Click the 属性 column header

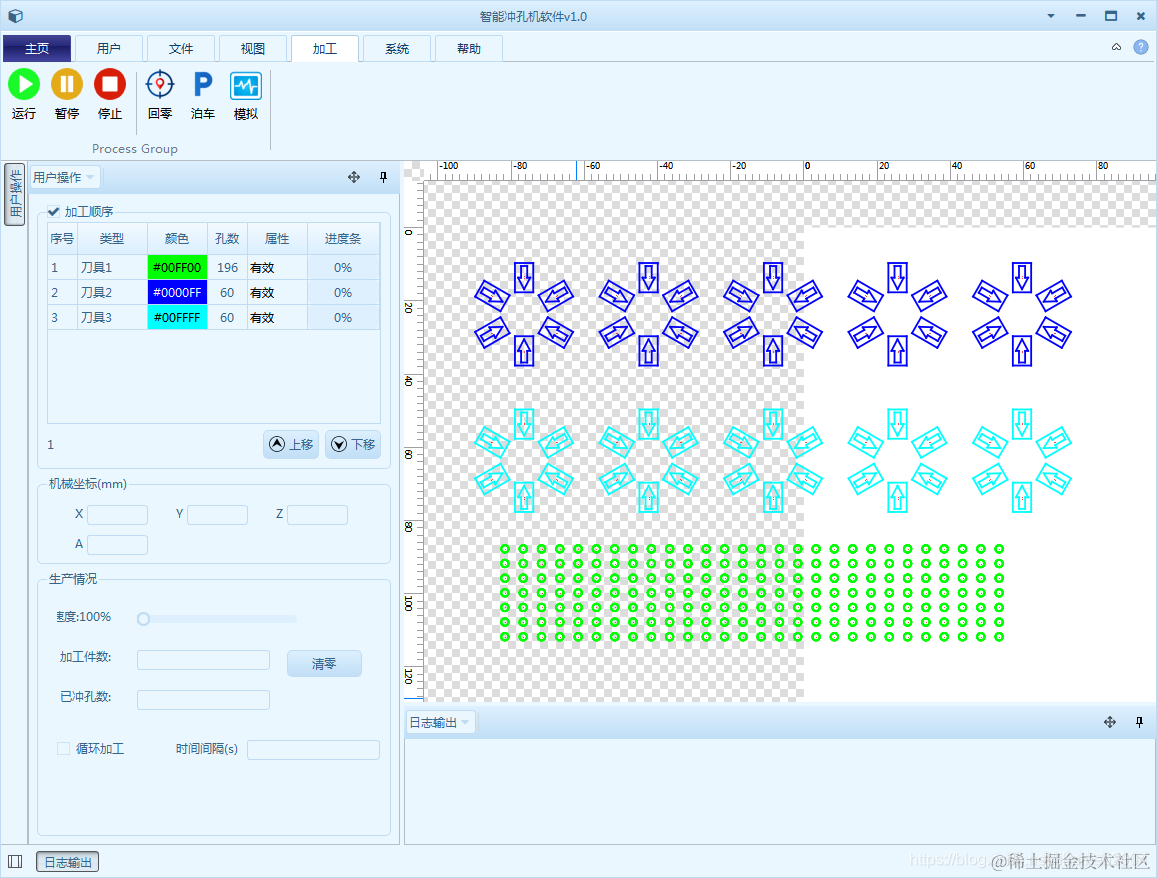tap(277, 238)
